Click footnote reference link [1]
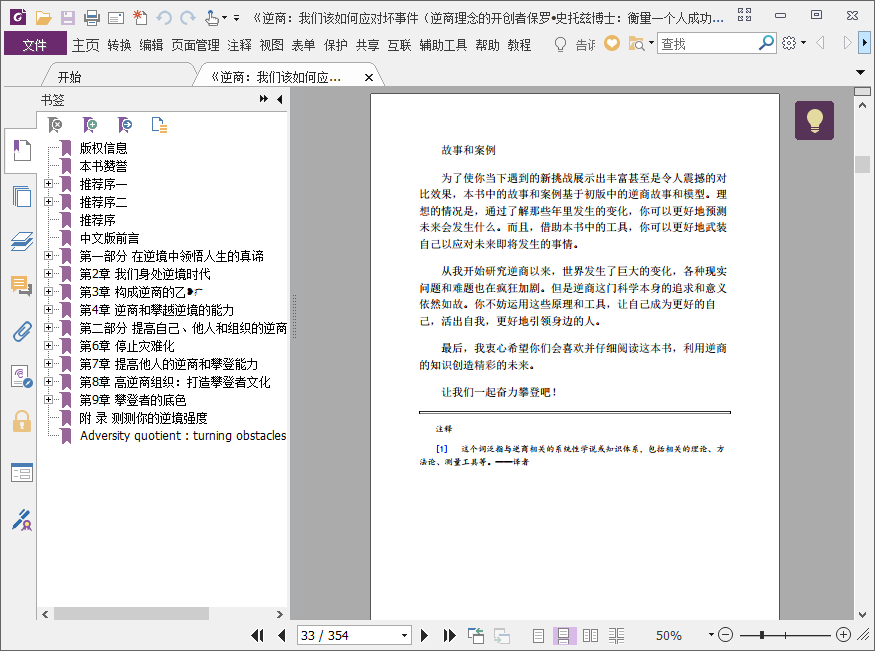Viewport: 875px width, 651px height. [442, 449]
